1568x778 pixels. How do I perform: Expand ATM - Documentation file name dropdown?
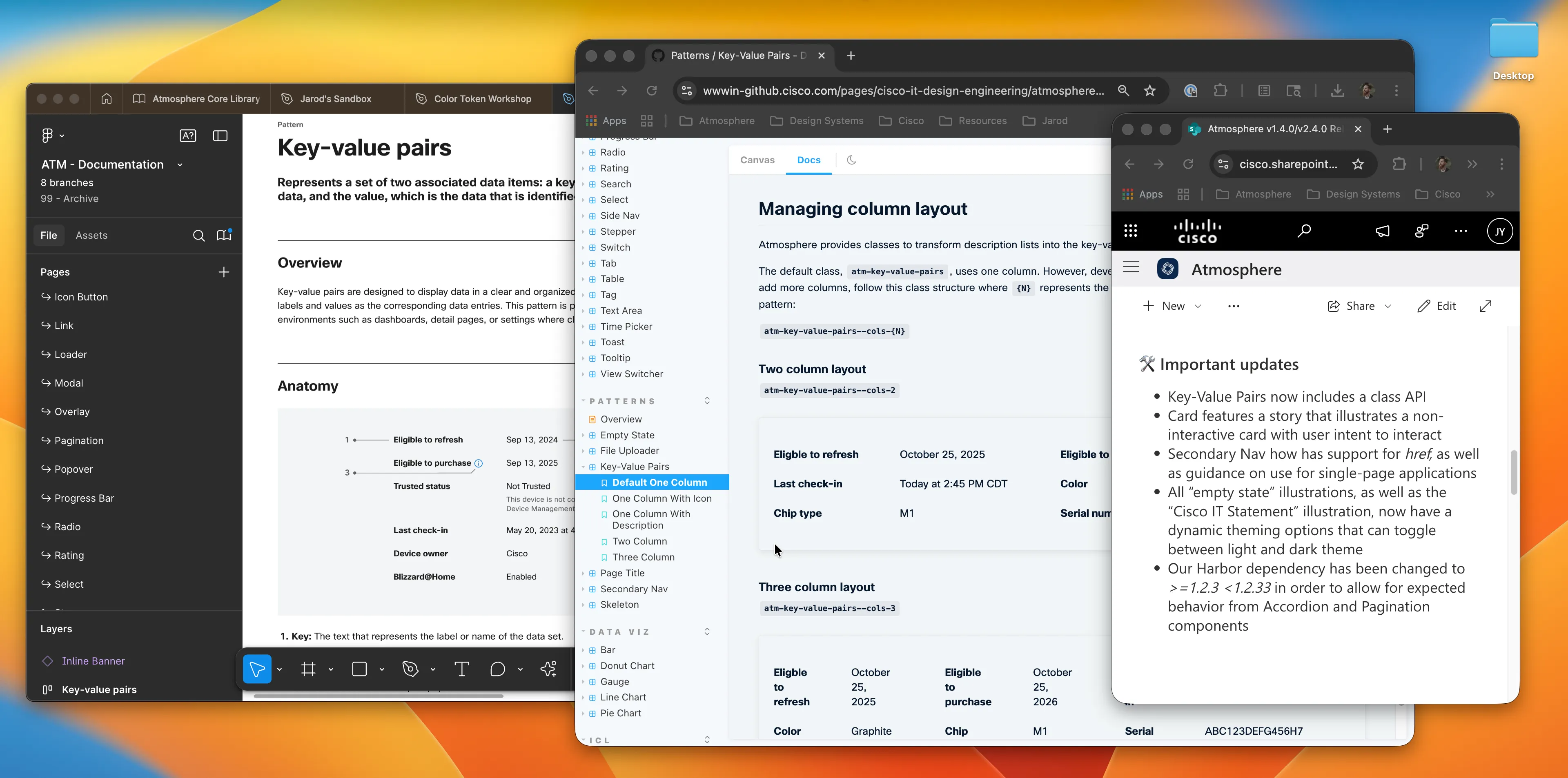pos(180,165)
